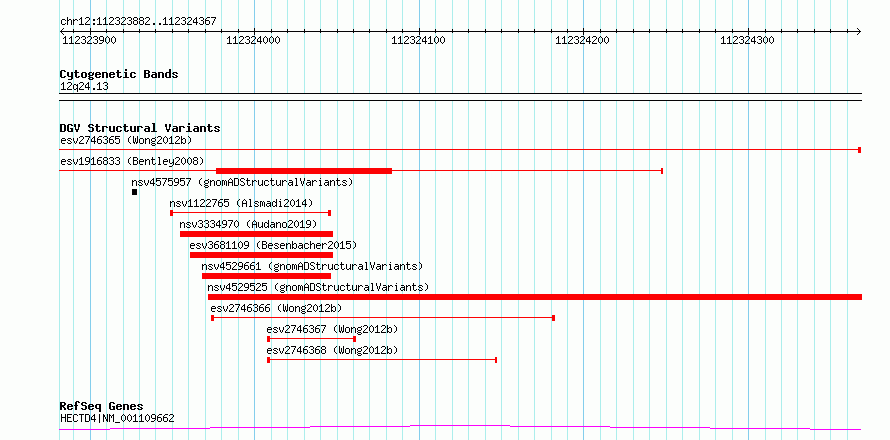The width and height of the screenshot is (890, 440).
Task: Click the esv2746365 right end marker
Action: click(860, 150)
